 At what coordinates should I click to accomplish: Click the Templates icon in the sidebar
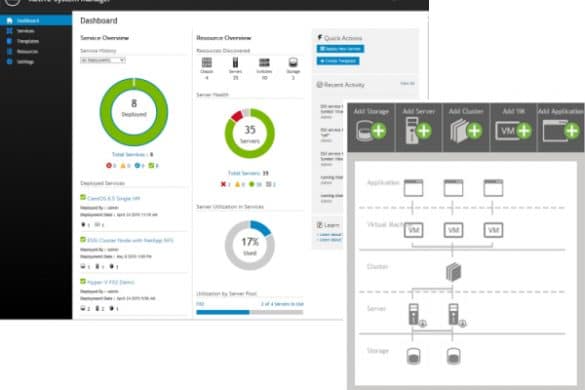tap(9, 41)
